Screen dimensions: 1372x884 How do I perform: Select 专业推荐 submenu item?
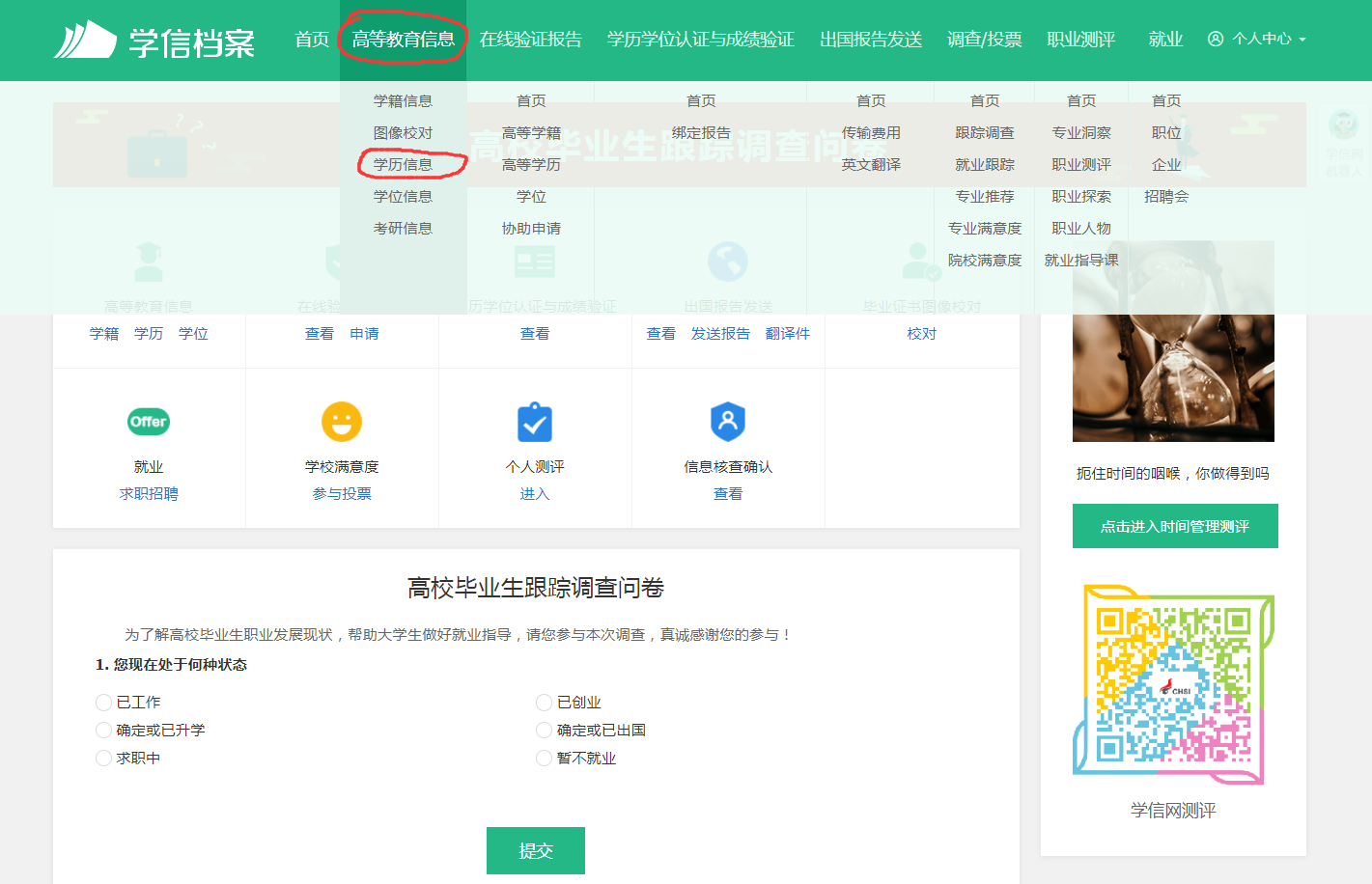(x=985, y=196)
